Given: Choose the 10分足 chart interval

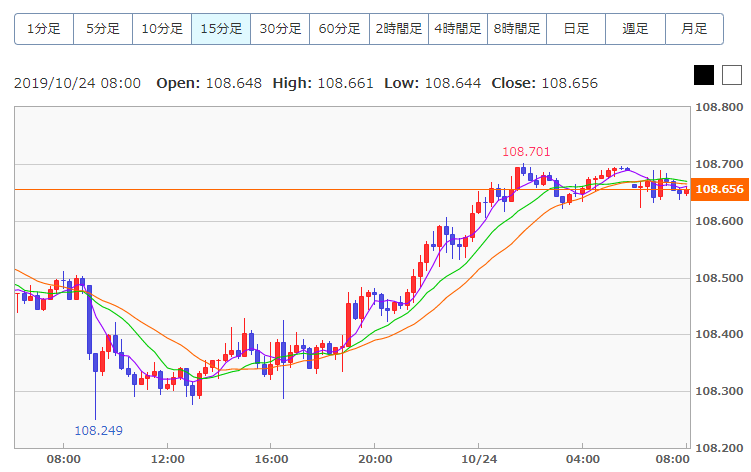Looking at the screenshot, I should (162, 29).
